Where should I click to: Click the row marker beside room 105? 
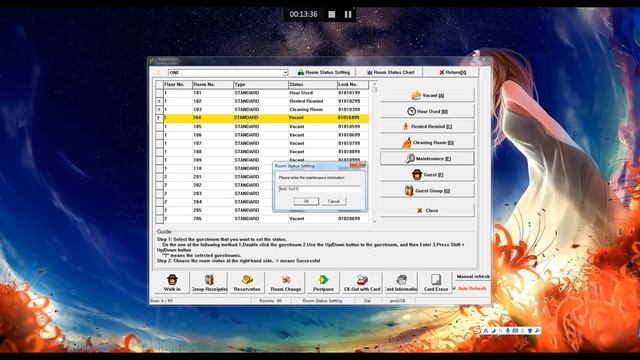(159, 127)
